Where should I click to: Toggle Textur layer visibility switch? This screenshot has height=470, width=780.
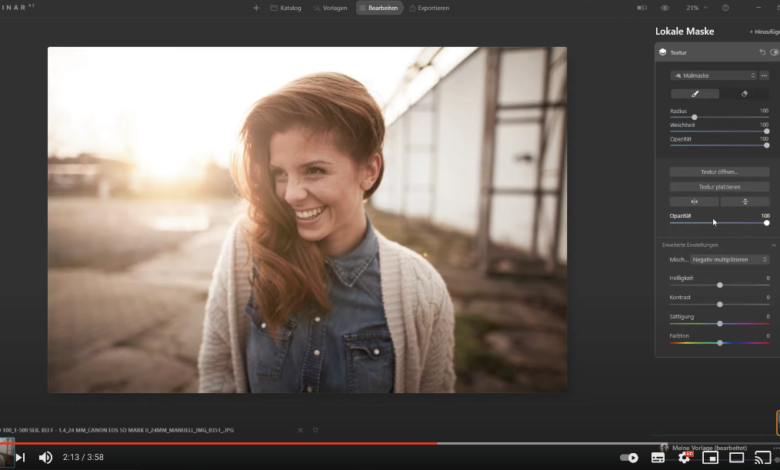coord(774,52)
